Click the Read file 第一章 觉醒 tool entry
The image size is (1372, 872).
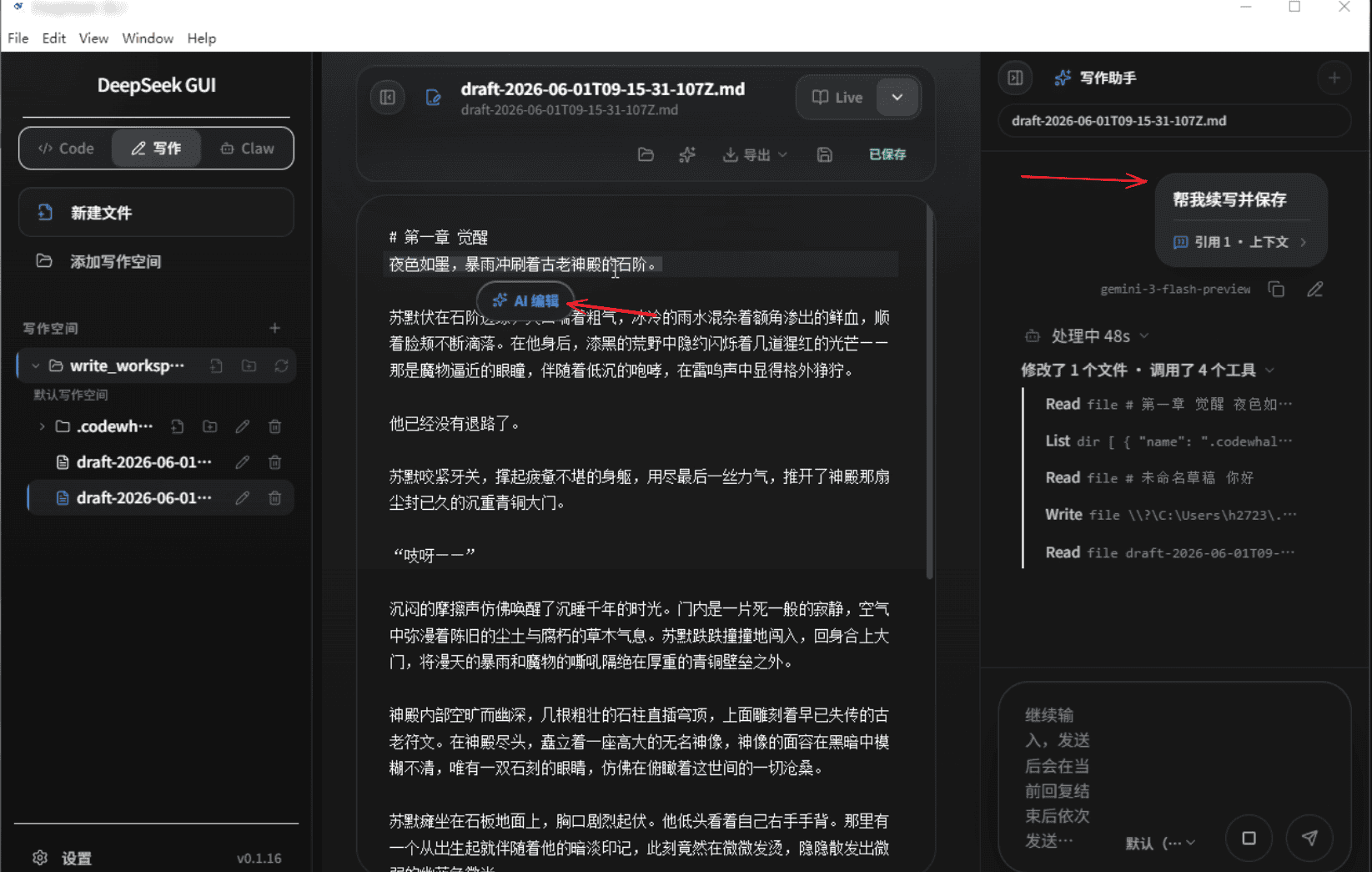pyautogui.click(x=1168, y=405)
